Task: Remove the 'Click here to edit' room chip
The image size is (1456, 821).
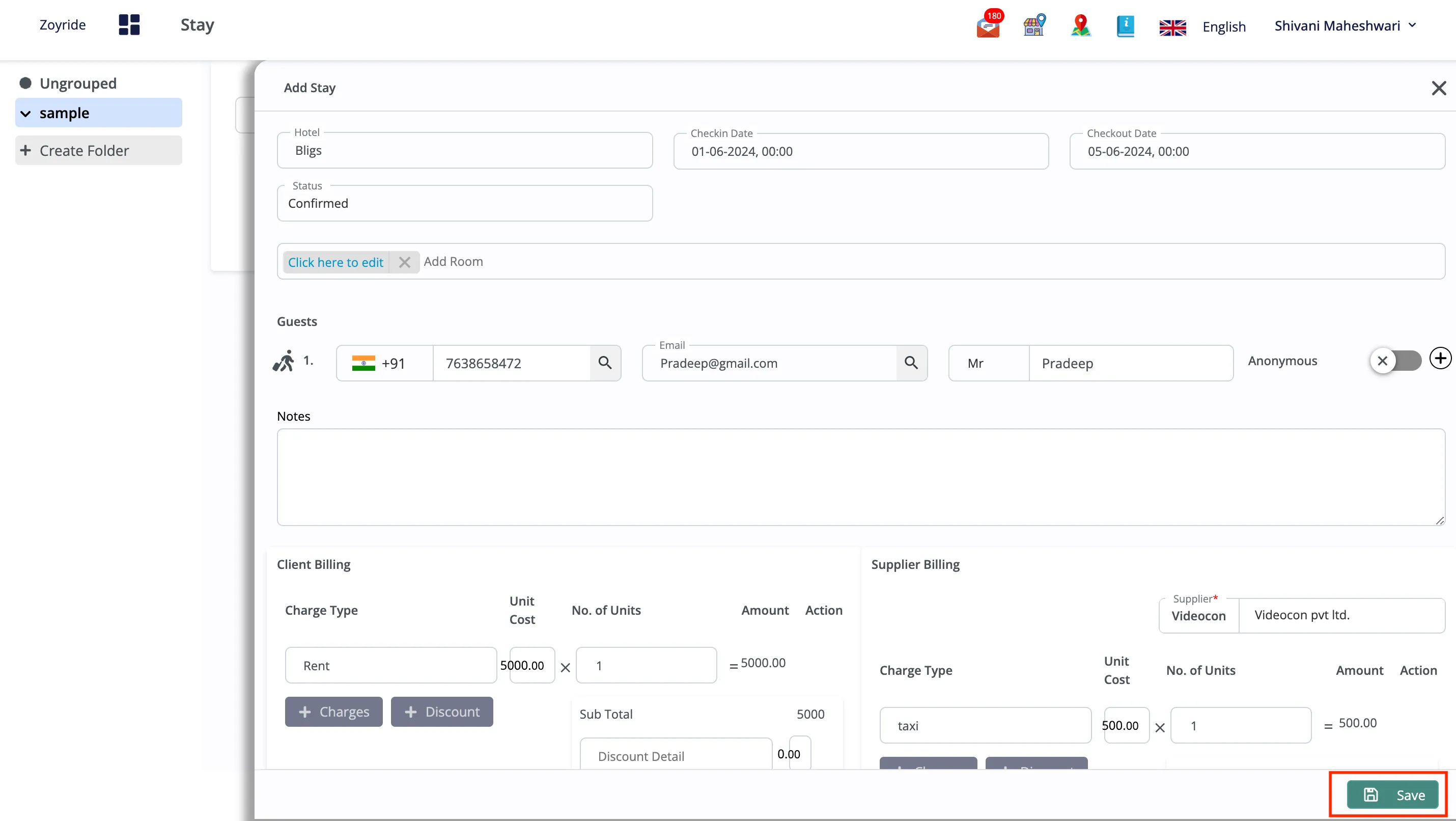Action: (x=404, y=262)
